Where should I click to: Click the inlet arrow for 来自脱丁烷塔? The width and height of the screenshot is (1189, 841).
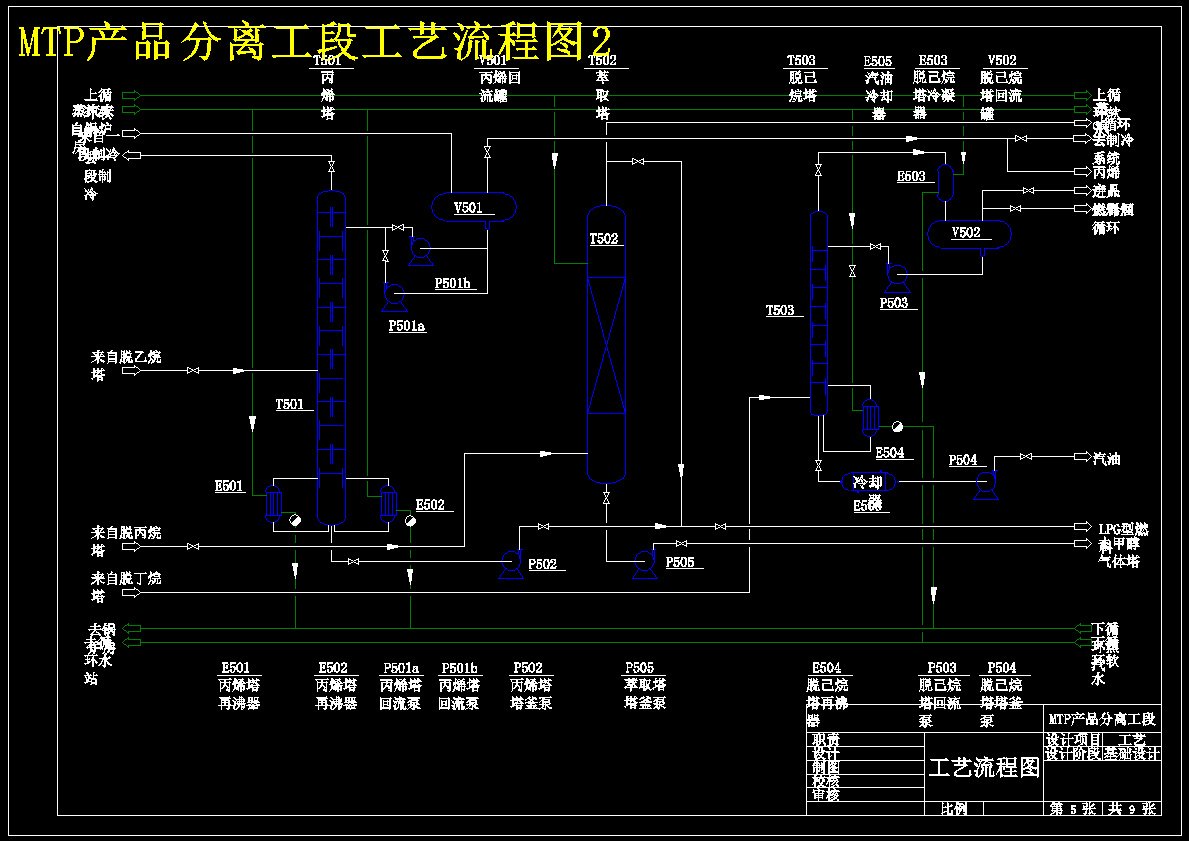click(x=132, y=592)
